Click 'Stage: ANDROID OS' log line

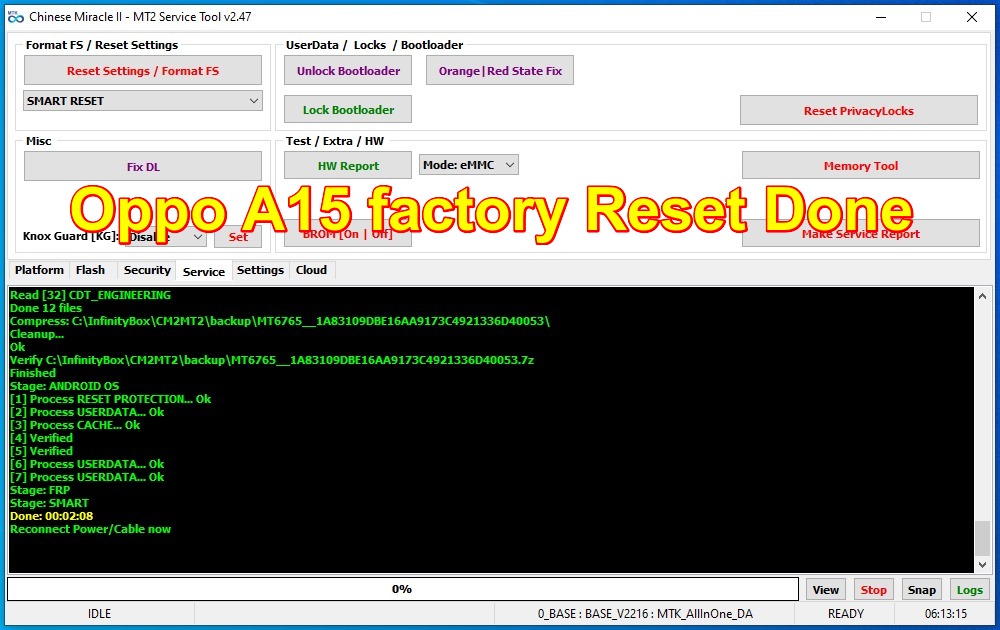point(64,386)
